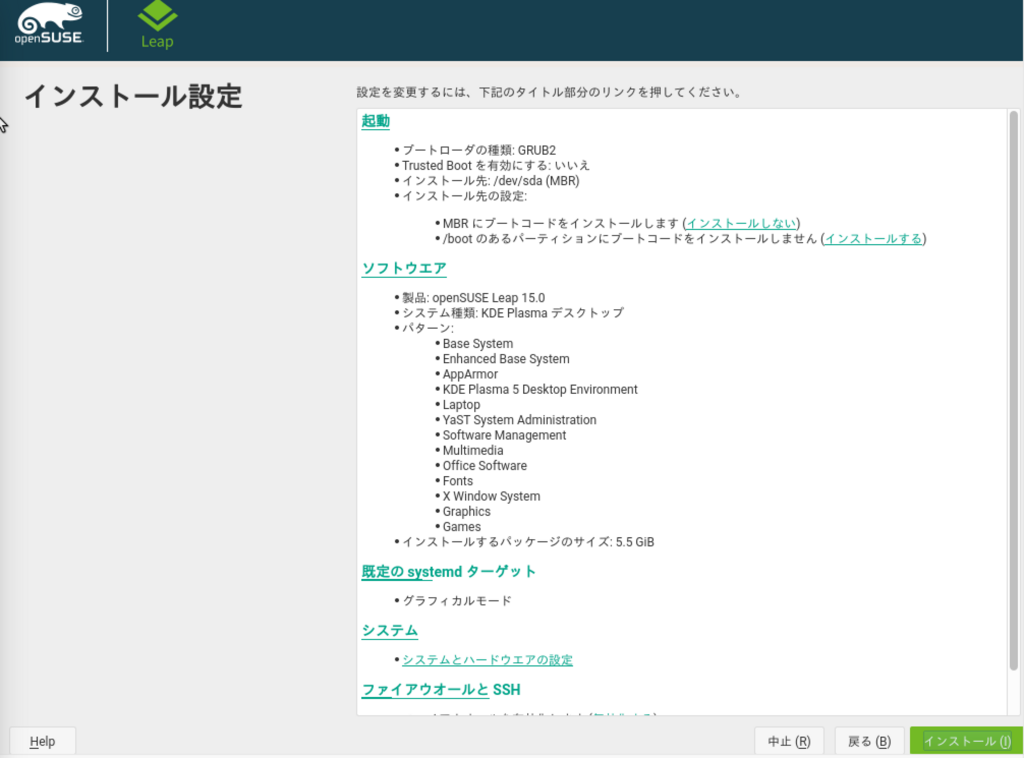
Task: Click the Enhanced Base System pattern entry
Action: [x=506, y=358]
